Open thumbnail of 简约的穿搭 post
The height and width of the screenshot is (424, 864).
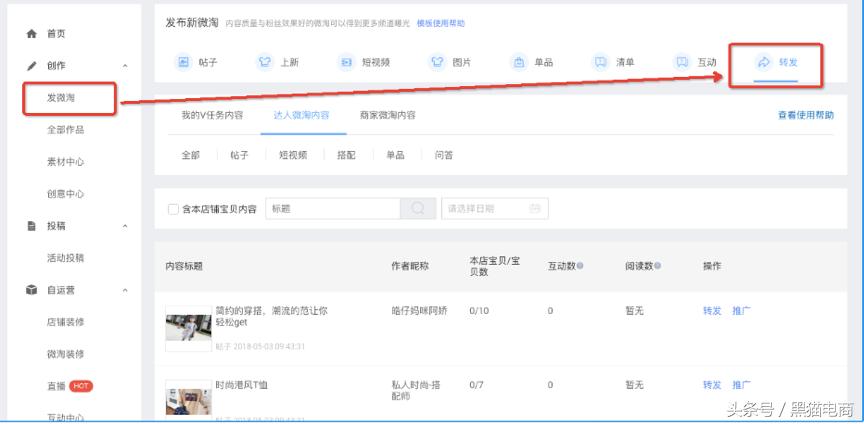coord(188,328)
